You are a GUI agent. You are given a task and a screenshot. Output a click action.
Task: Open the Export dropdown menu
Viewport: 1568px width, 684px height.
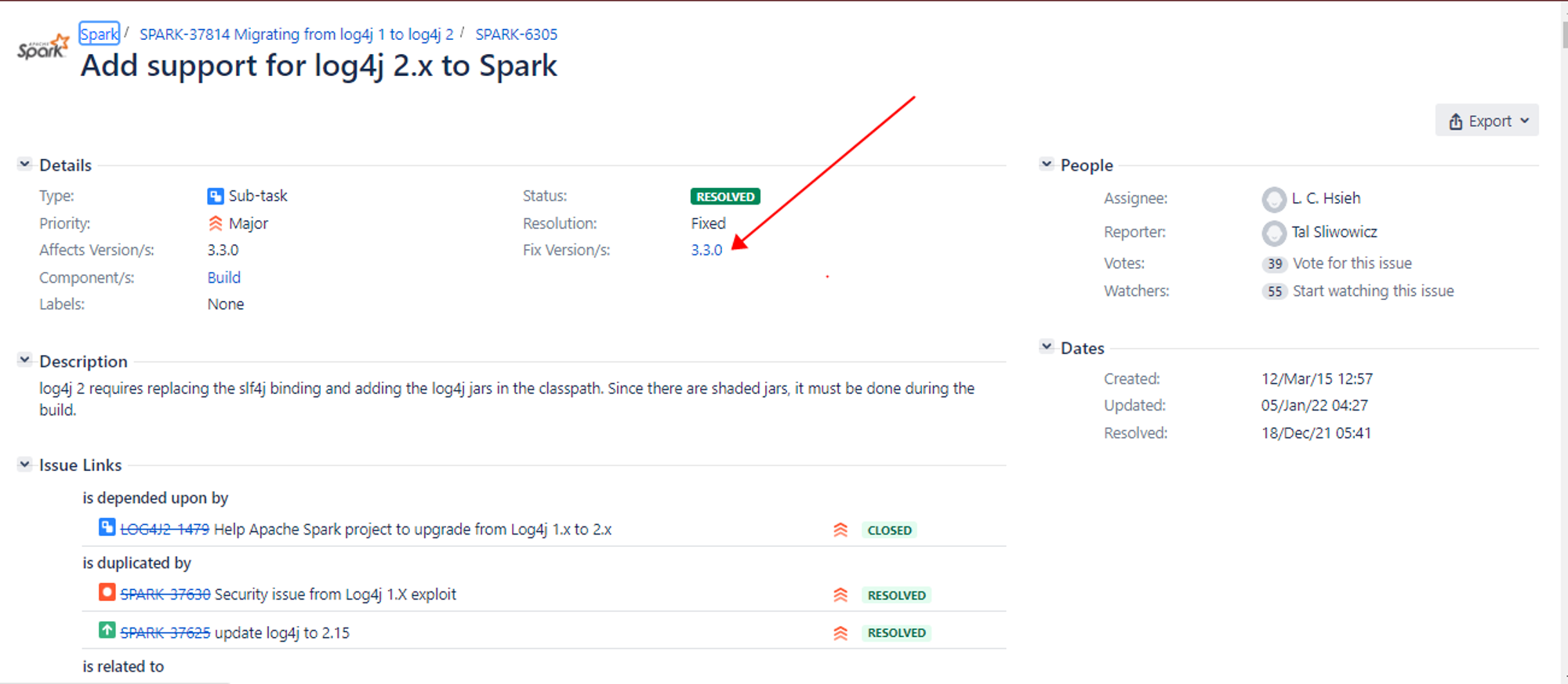[x=1487, y=121]
